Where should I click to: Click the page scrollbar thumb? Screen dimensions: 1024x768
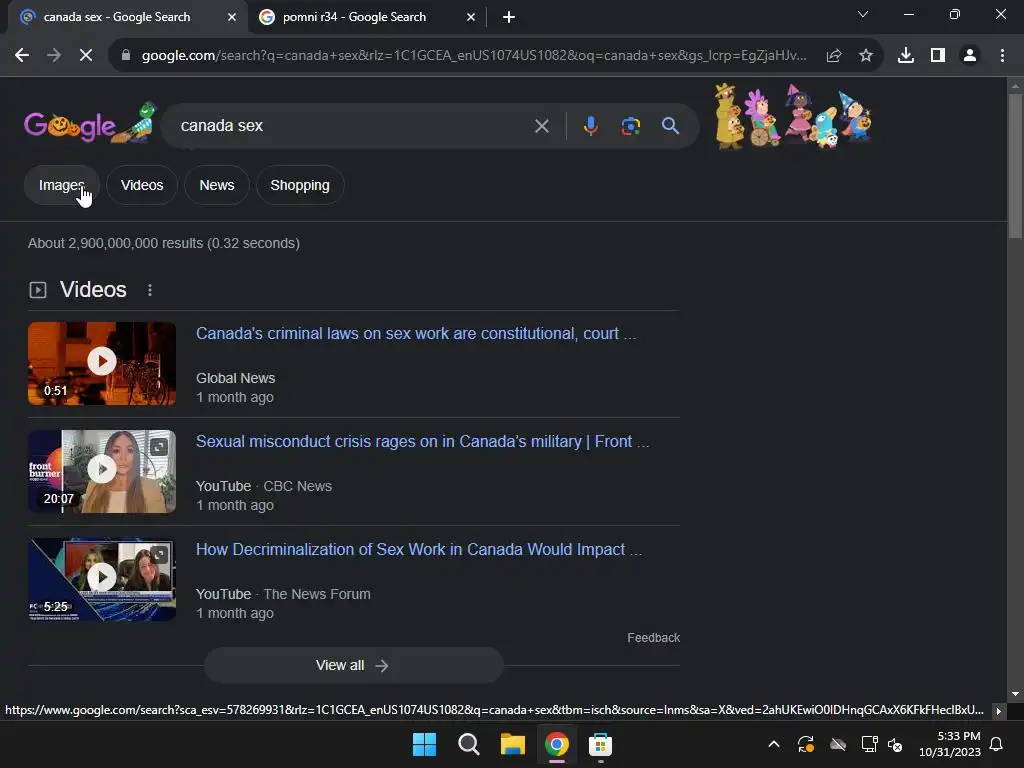[x=1015, y=167]
